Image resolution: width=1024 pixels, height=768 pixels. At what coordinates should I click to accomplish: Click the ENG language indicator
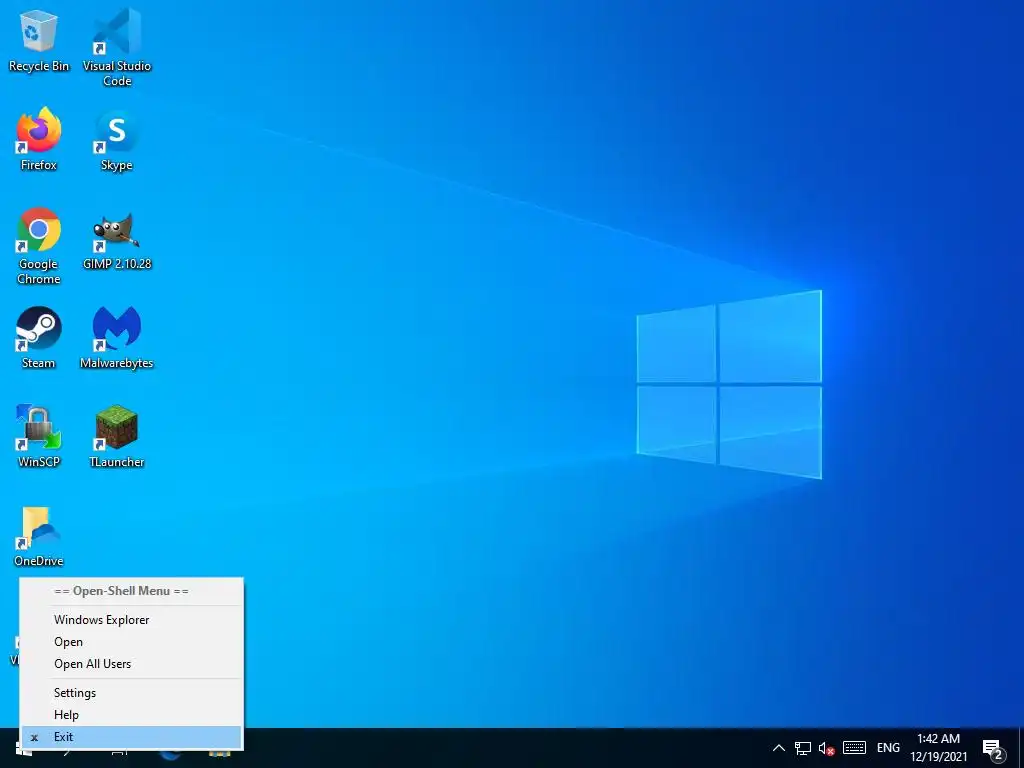(888, 748)
